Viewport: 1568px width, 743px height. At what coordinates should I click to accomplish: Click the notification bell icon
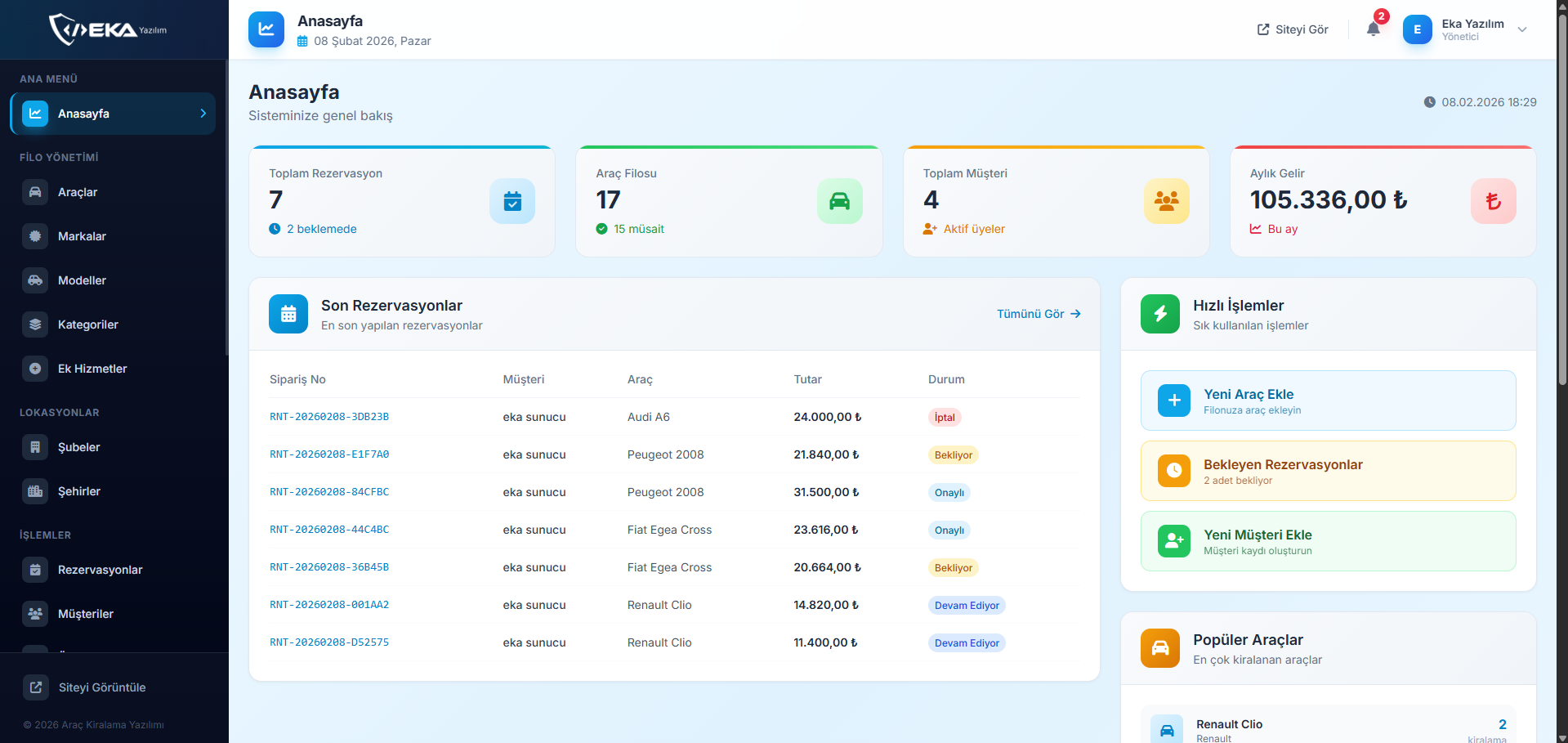click(1374, 29)
